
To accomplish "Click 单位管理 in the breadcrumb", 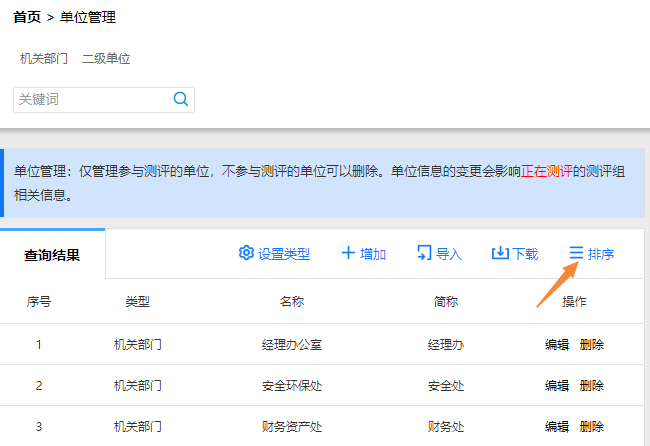I will pyautogui.click(x=88, y=17).
